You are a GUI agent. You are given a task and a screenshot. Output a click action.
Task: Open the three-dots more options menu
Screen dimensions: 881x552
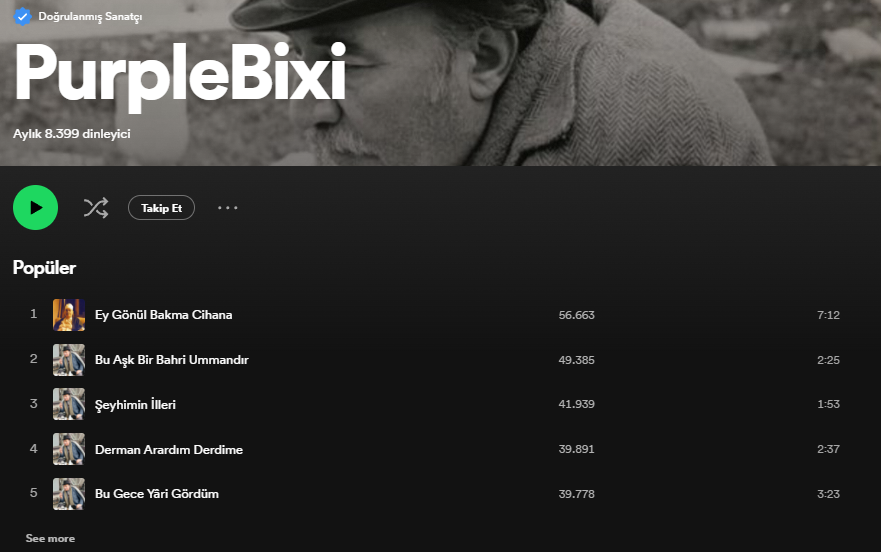(x=228, y=207)
